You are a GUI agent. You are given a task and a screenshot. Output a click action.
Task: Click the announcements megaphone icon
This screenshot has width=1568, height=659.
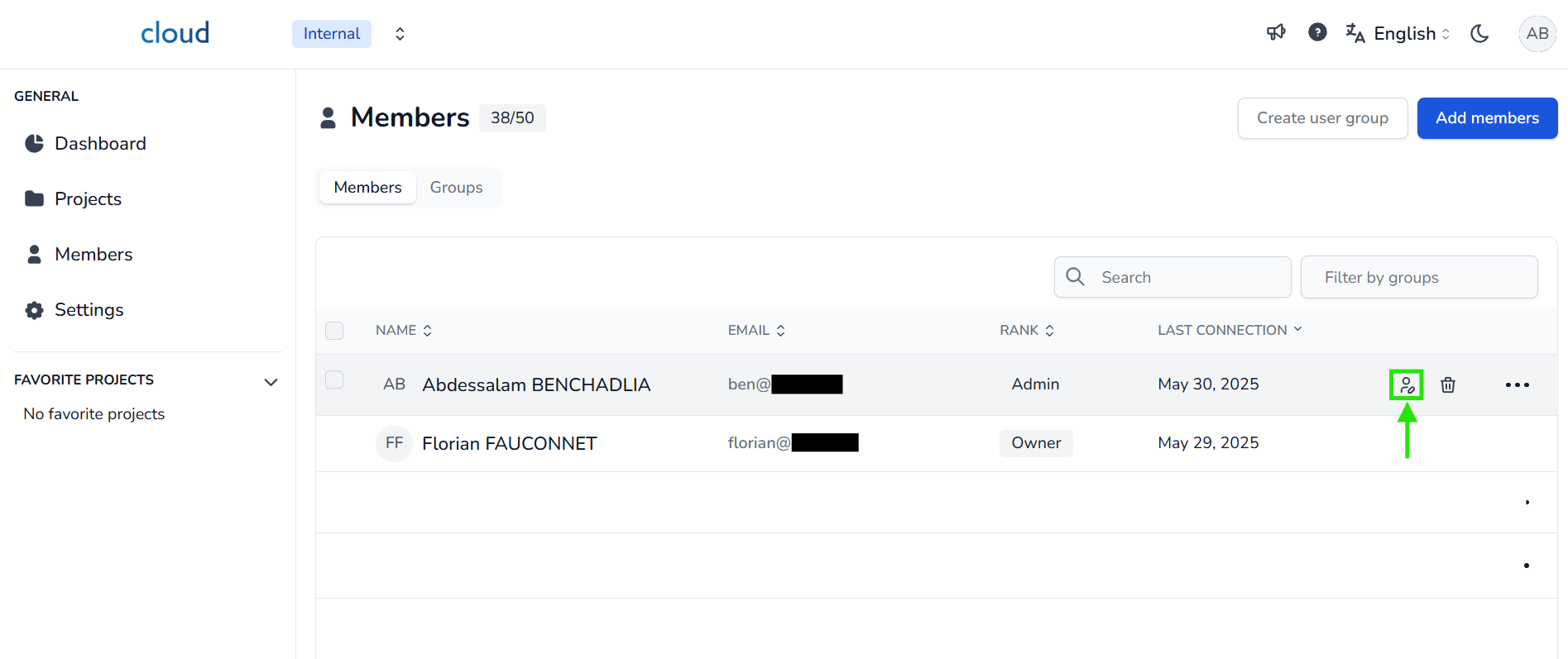[x=1276, y=33]
